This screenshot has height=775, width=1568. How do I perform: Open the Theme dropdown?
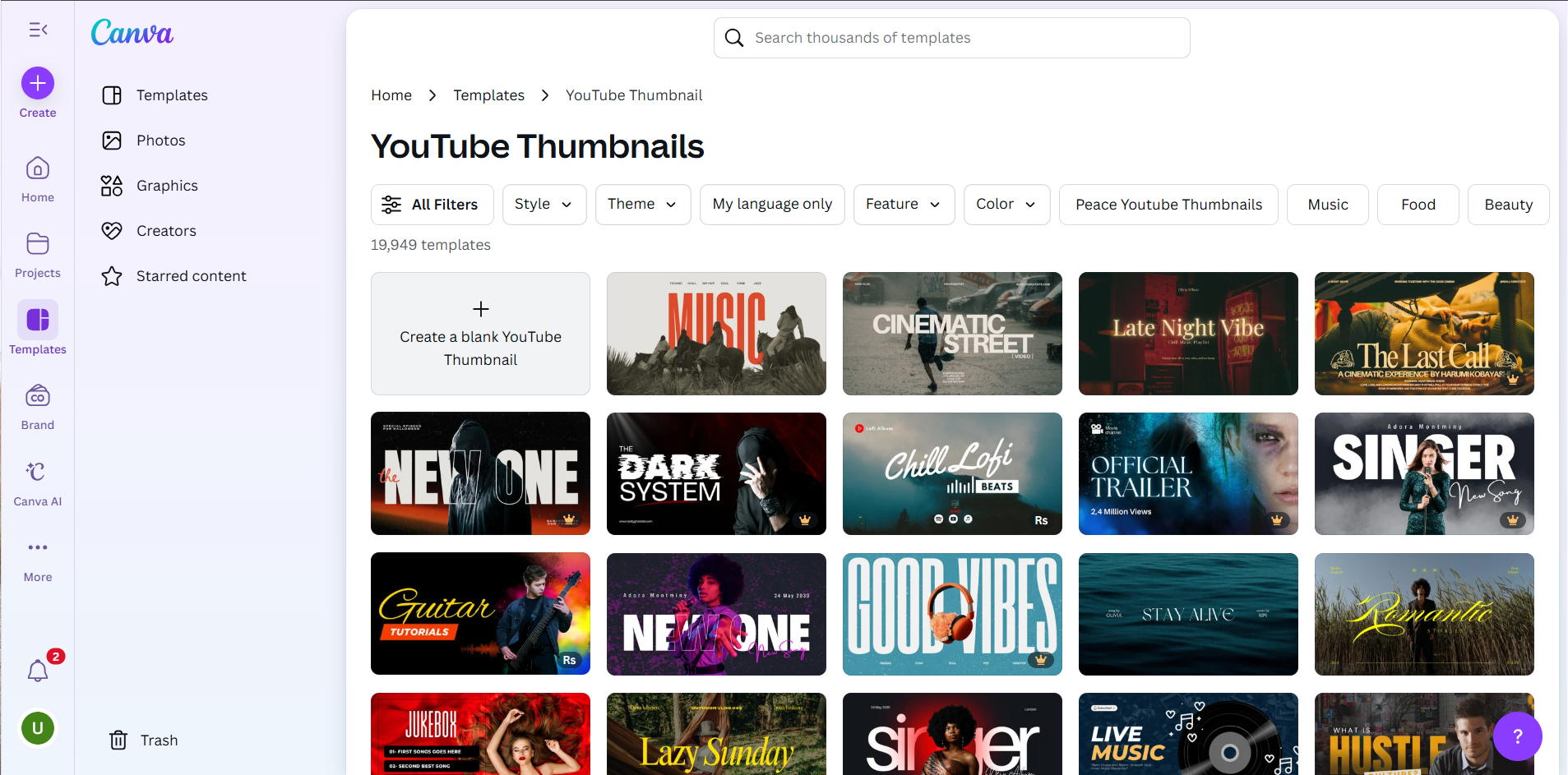click(642, 204)
